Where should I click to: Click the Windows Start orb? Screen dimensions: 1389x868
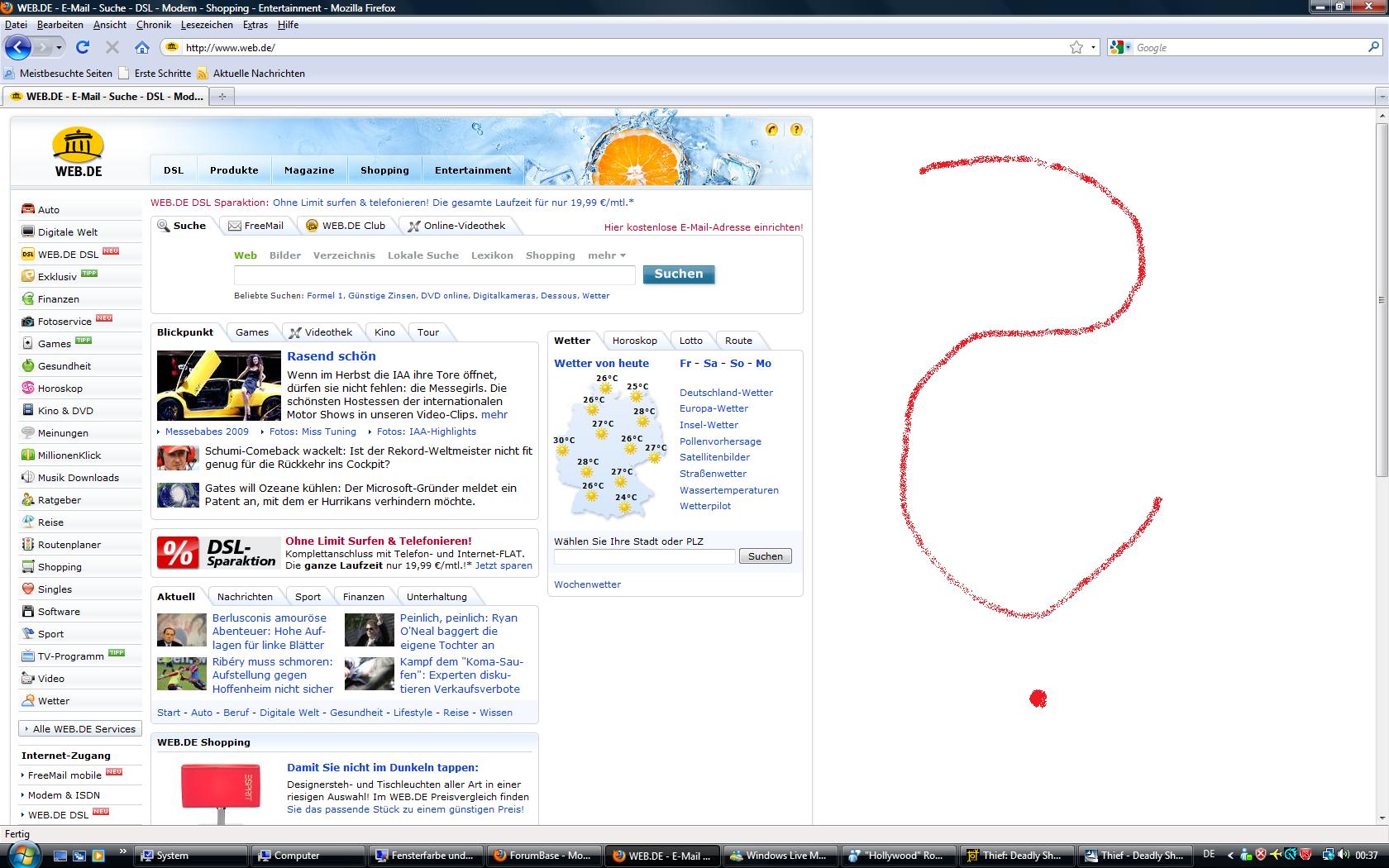tap(22, 853)
